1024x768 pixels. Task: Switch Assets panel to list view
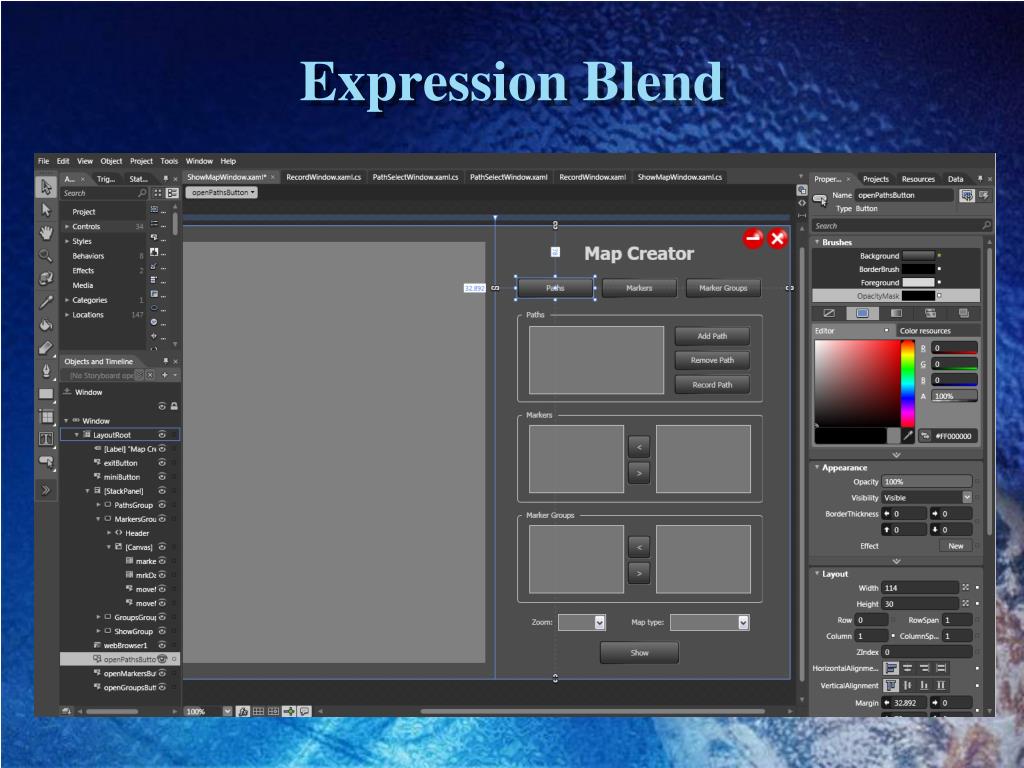pos(172,193)
